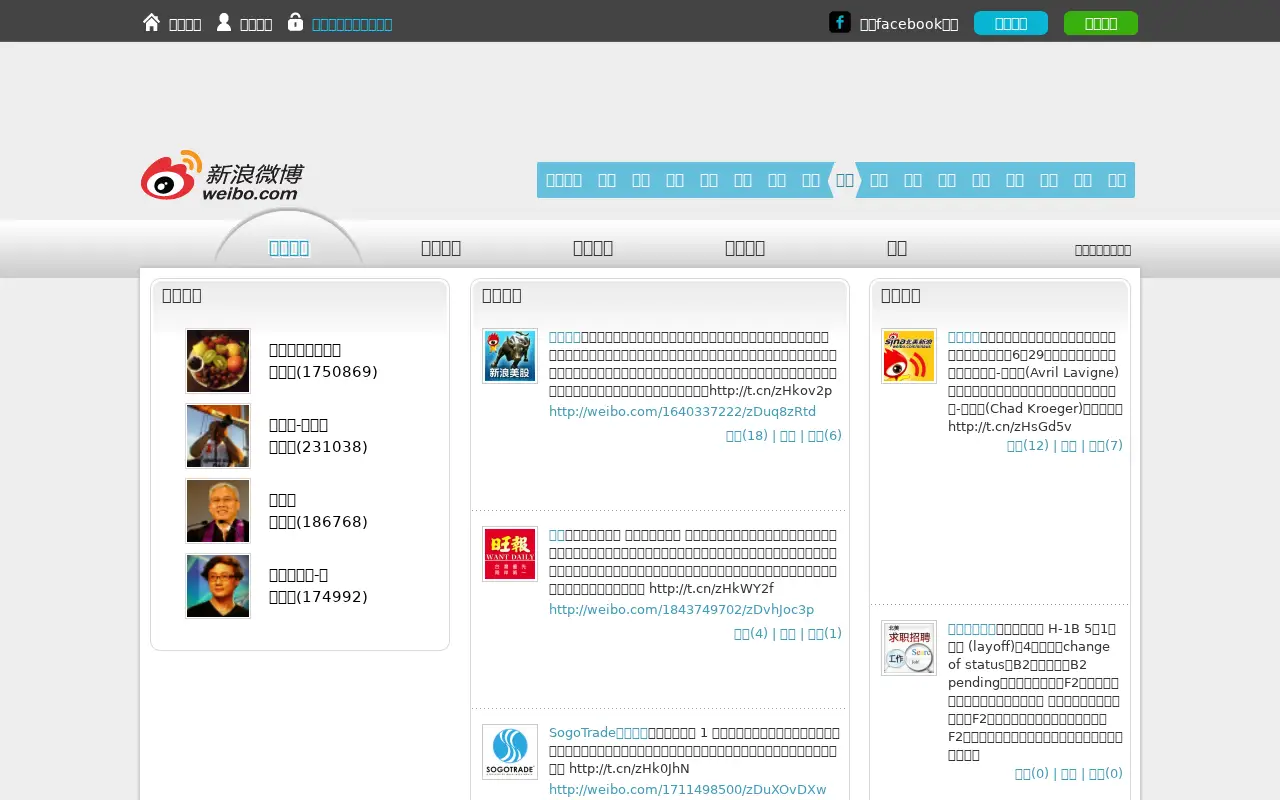Viewport: 1280px width, 800px height.
Task: Open the fruit bowl avatar beside 1750869
Action: click(218, 361)
